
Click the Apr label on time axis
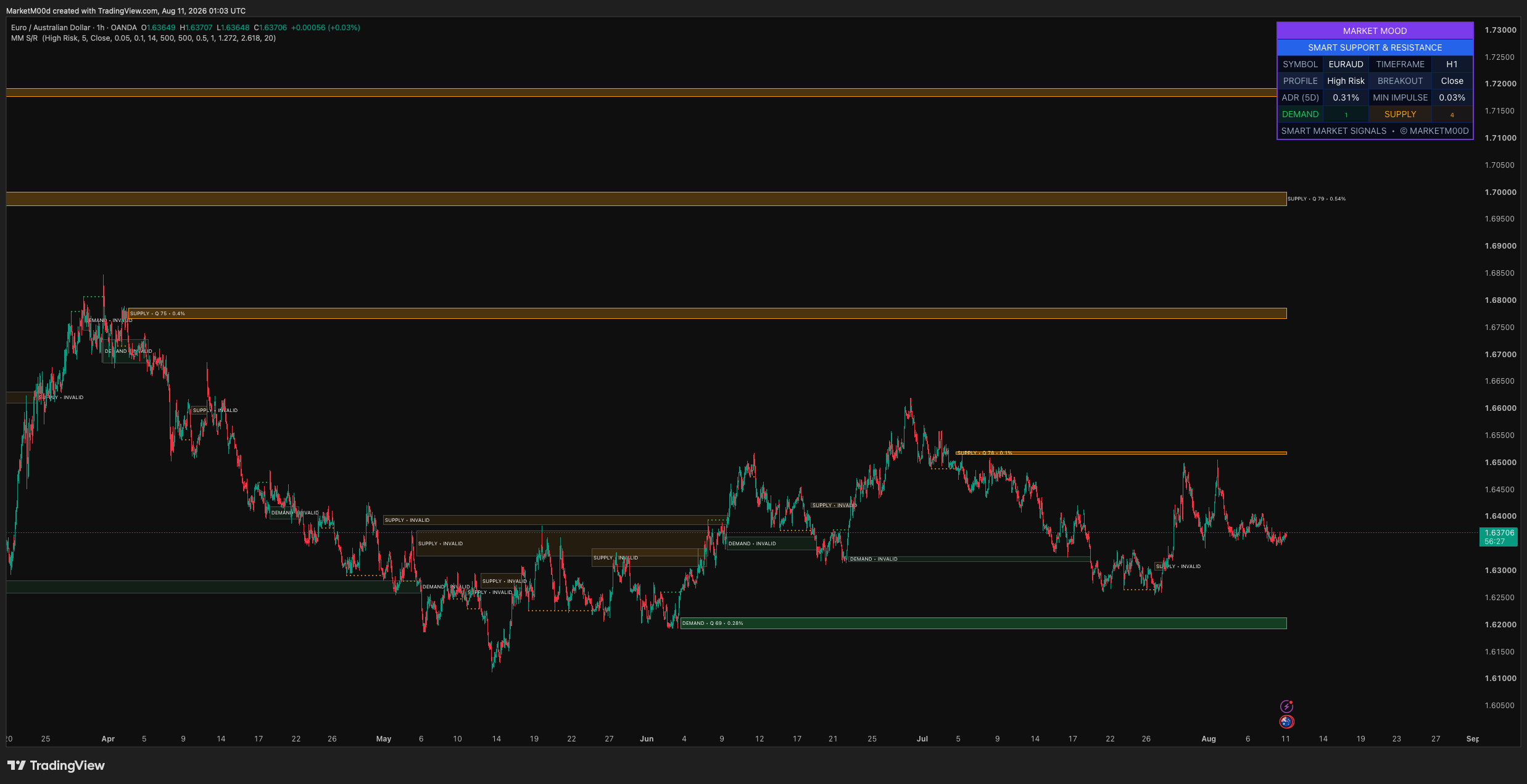click(108, 739)
